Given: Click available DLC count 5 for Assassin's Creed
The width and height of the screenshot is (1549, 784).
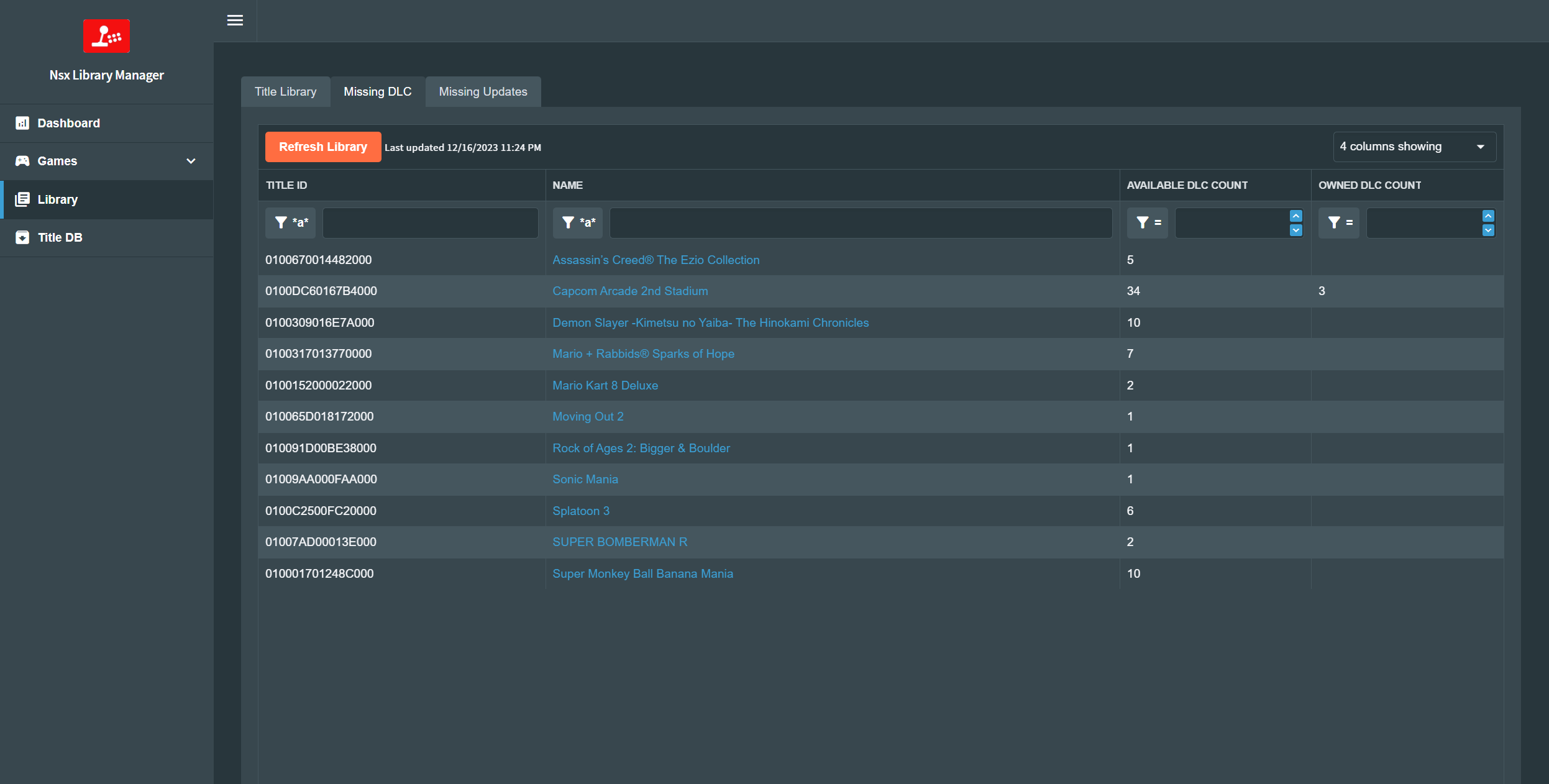Looking at the screenshot, I should [1130, 260].
